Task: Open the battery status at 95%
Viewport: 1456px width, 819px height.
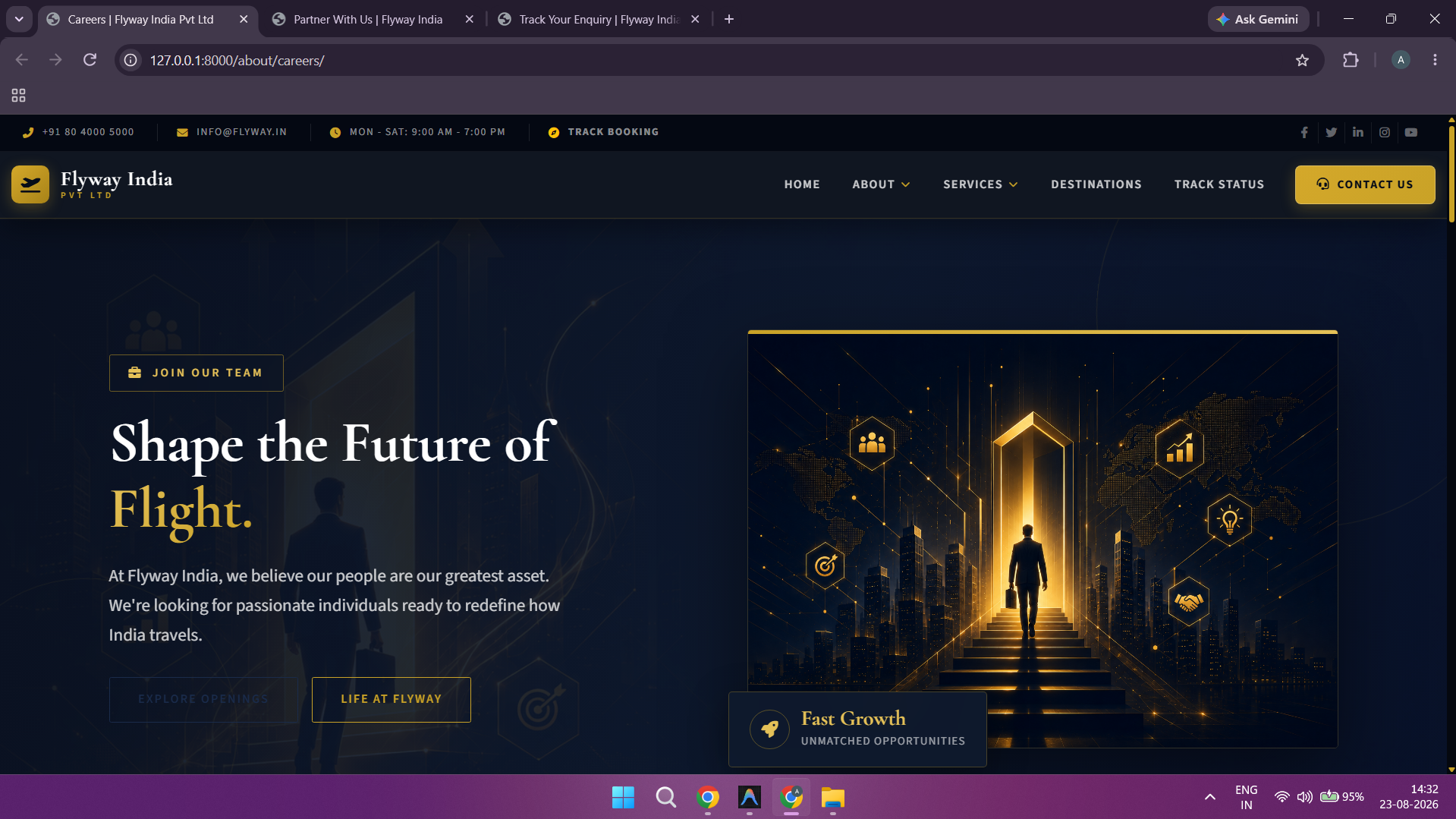Action: point(1341,797)
